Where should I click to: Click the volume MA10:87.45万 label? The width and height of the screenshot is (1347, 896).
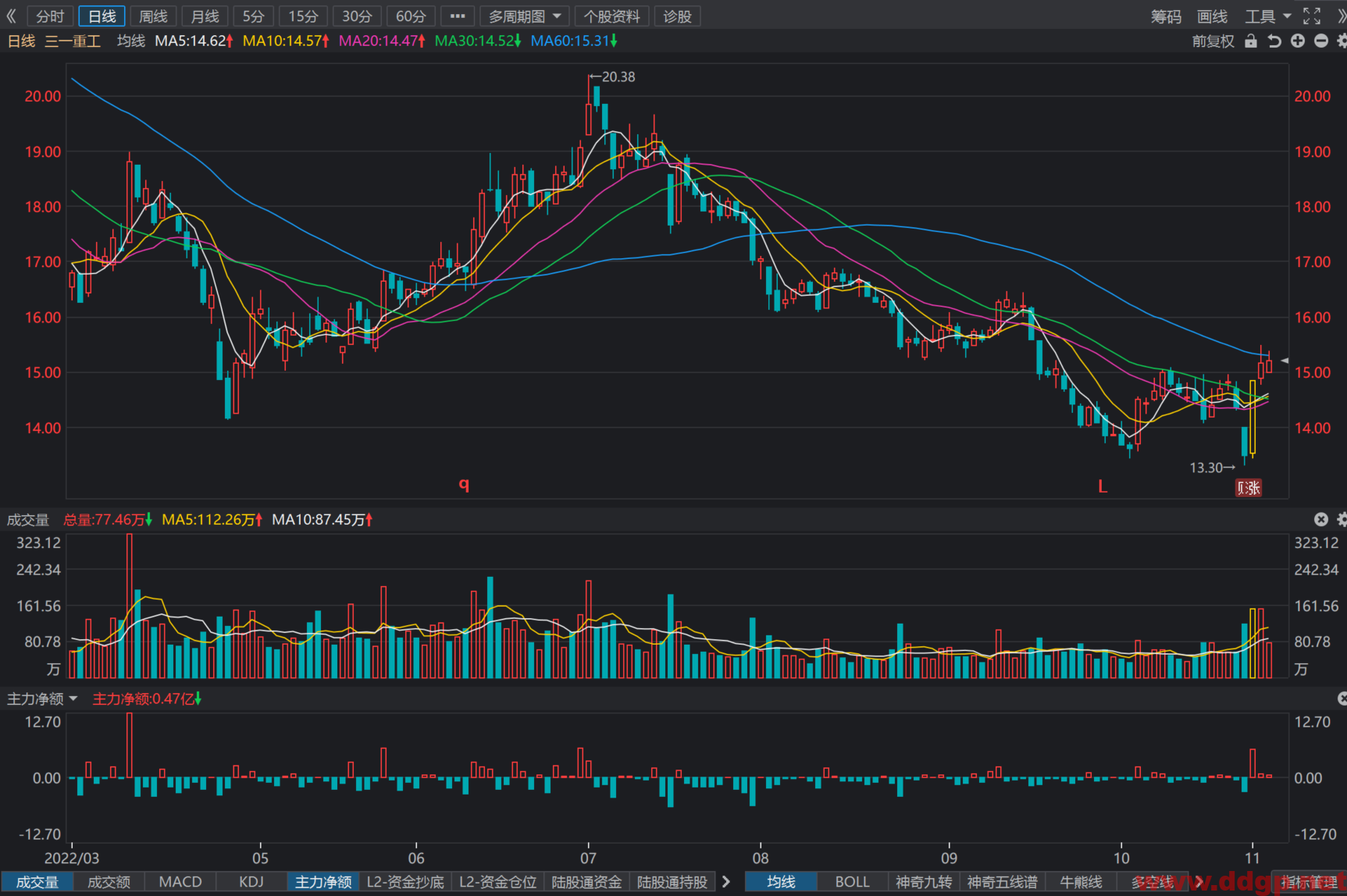coord(322,520)
